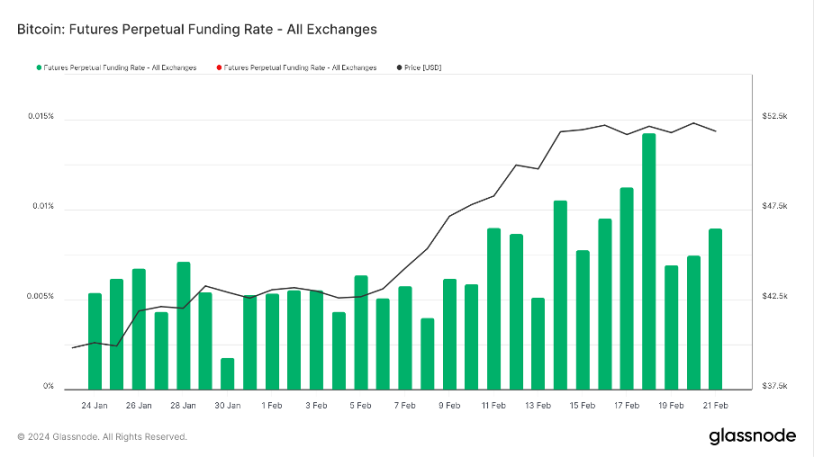Viewport: 814px width, 457px height.
Task: Click the '9 Feb' date label
Action: (x=450, y=406)
